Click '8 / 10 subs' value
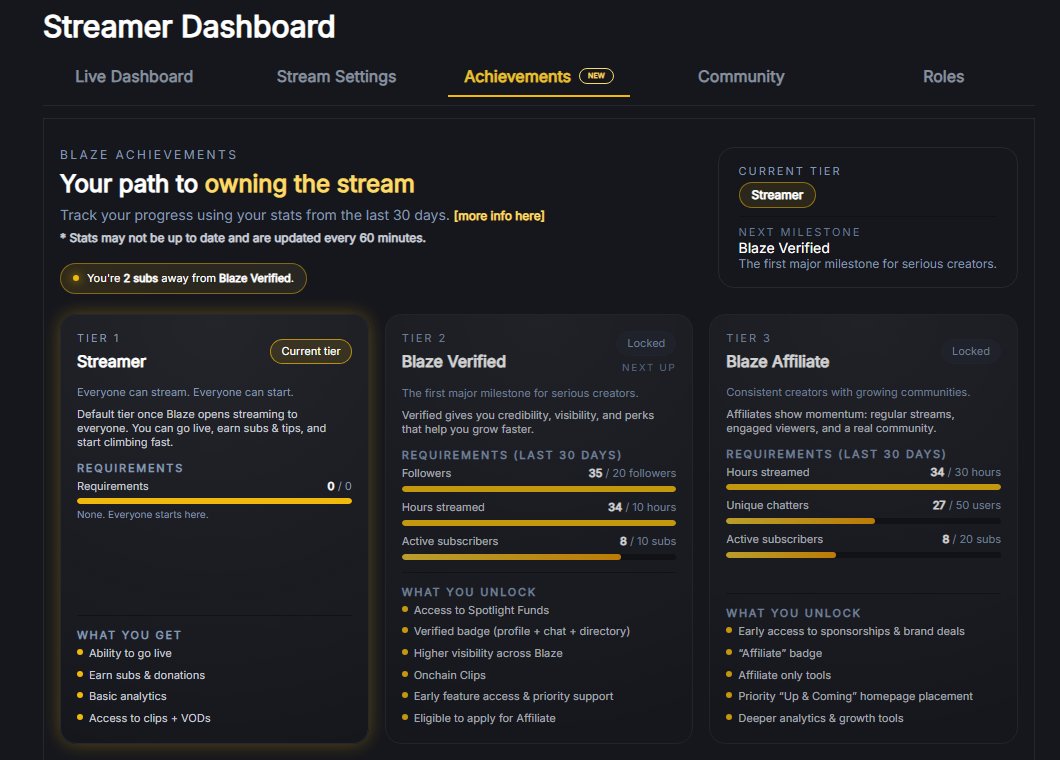Screen dimensions: 1060x760 pos(648,541)
